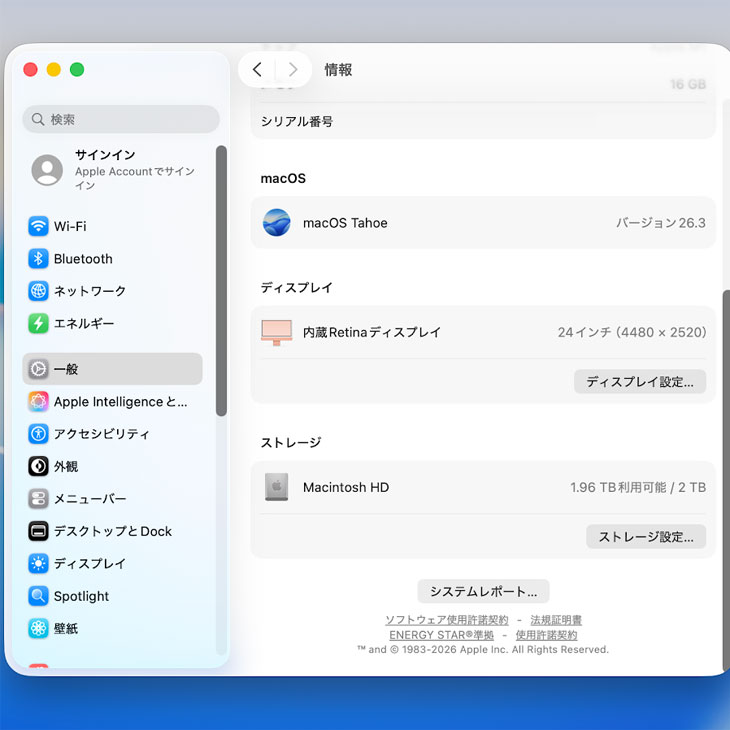Go back using the back arrow
Image resolution: width=730 pixels, height=730 pixels.
[x=257, y=69]
